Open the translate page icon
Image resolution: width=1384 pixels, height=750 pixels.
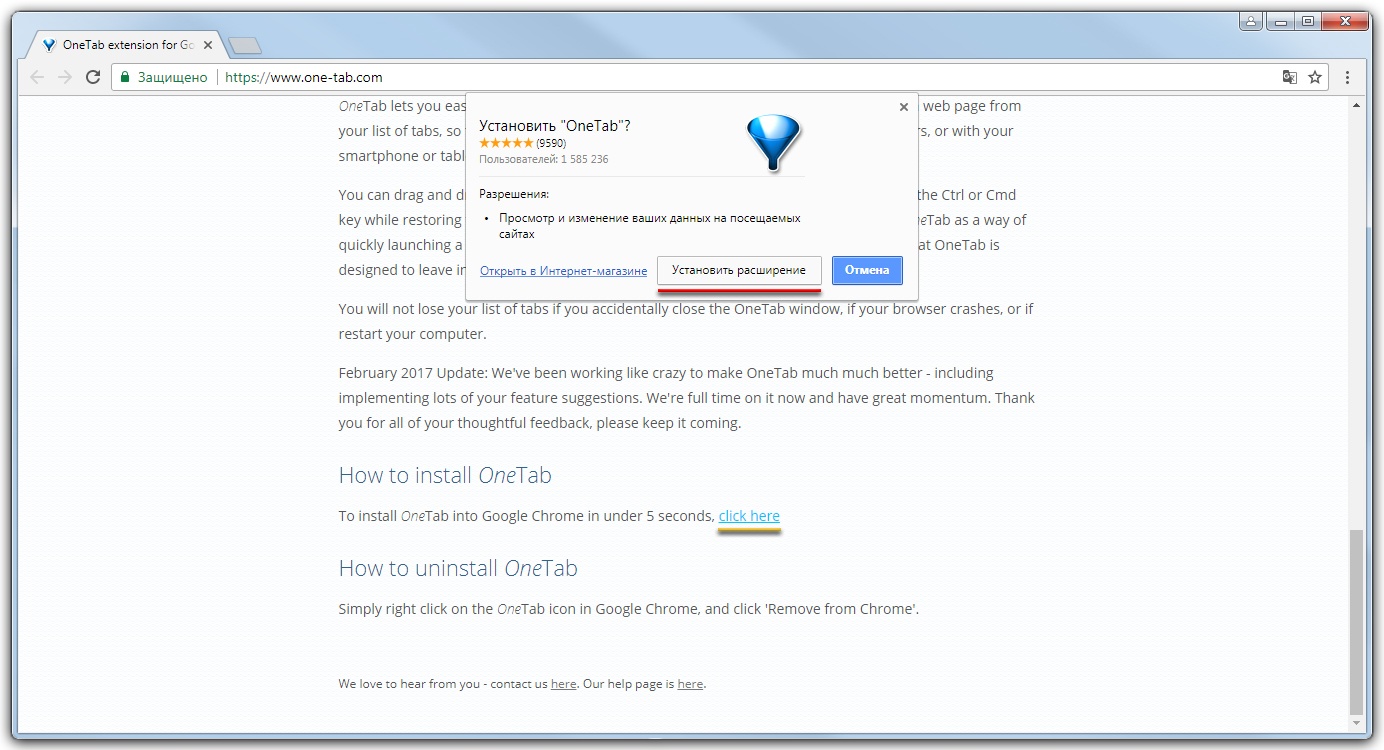coord(1290,77)
